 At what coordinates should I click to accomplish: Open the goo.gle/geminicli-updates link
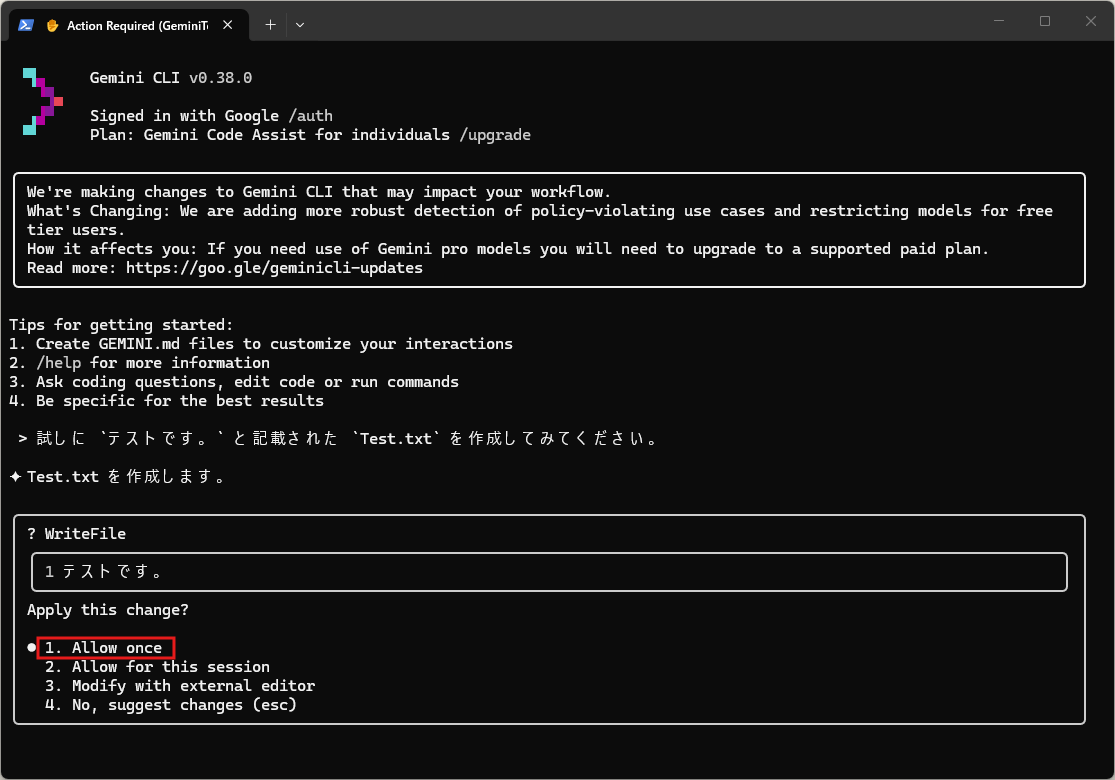274,268
